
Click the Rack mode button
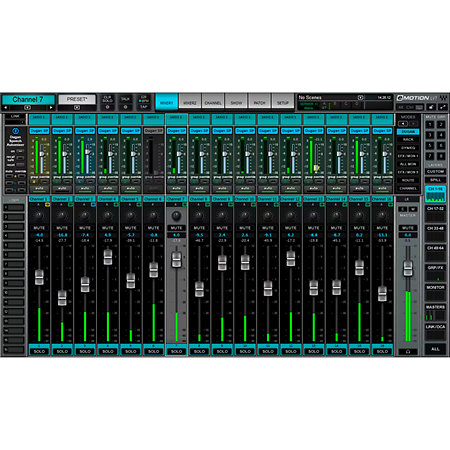[408, 140]
